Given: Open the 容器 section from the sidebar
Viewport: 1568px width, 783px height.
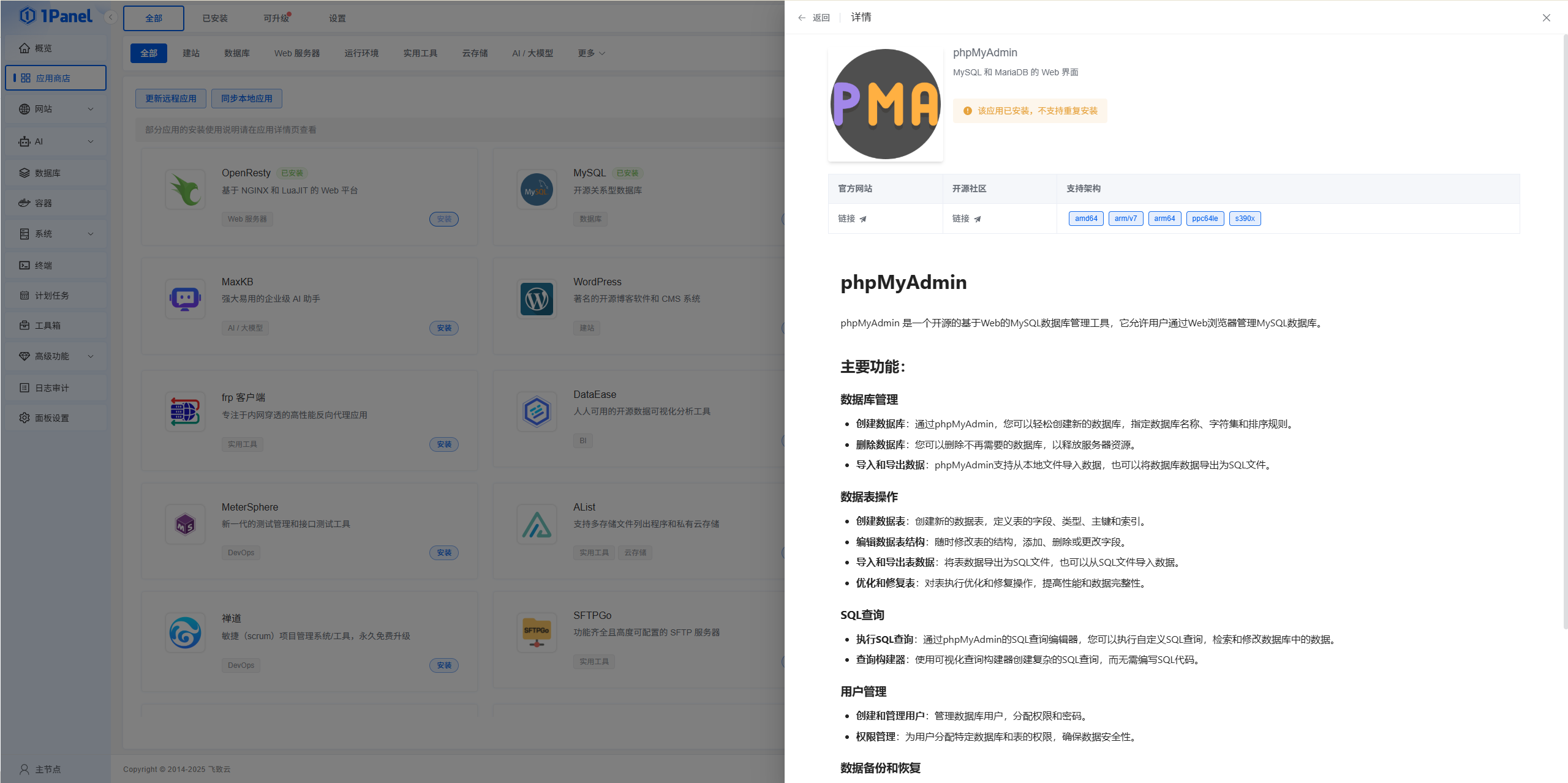Looking at the screenshot, I should [x=44, y=203].
